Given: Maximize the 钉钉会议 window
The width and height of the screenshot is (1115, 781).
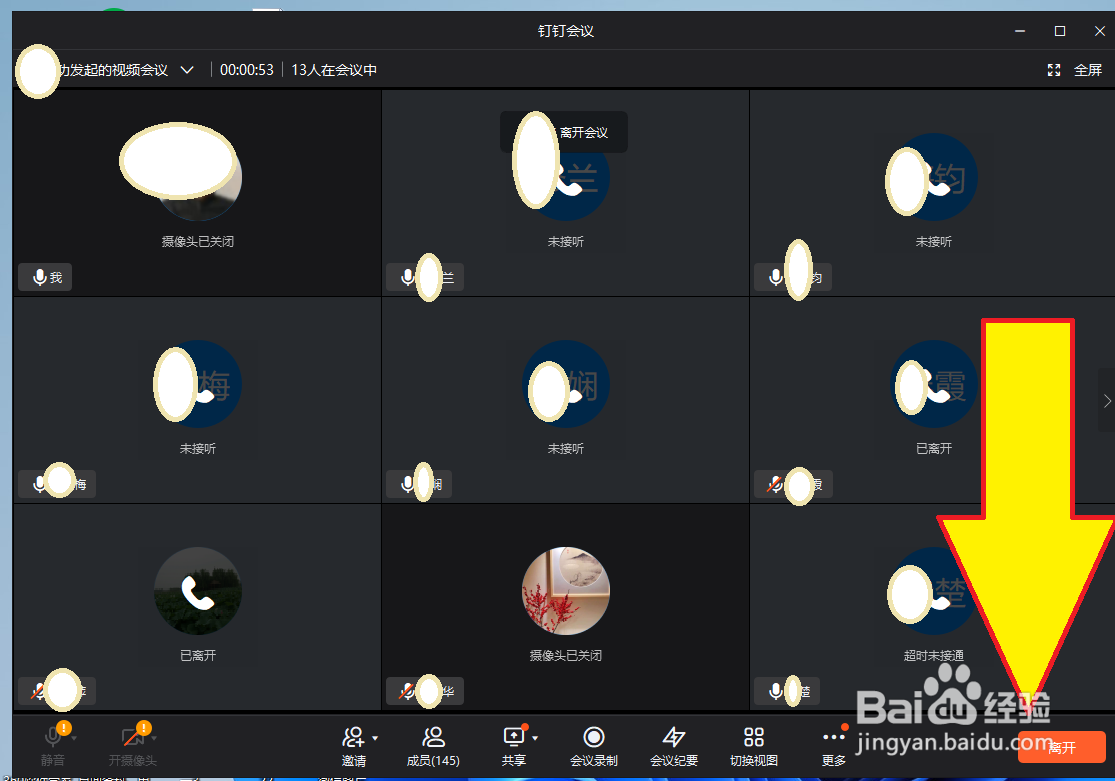Looking at the screenshot, I should (x=1060, y=31).
